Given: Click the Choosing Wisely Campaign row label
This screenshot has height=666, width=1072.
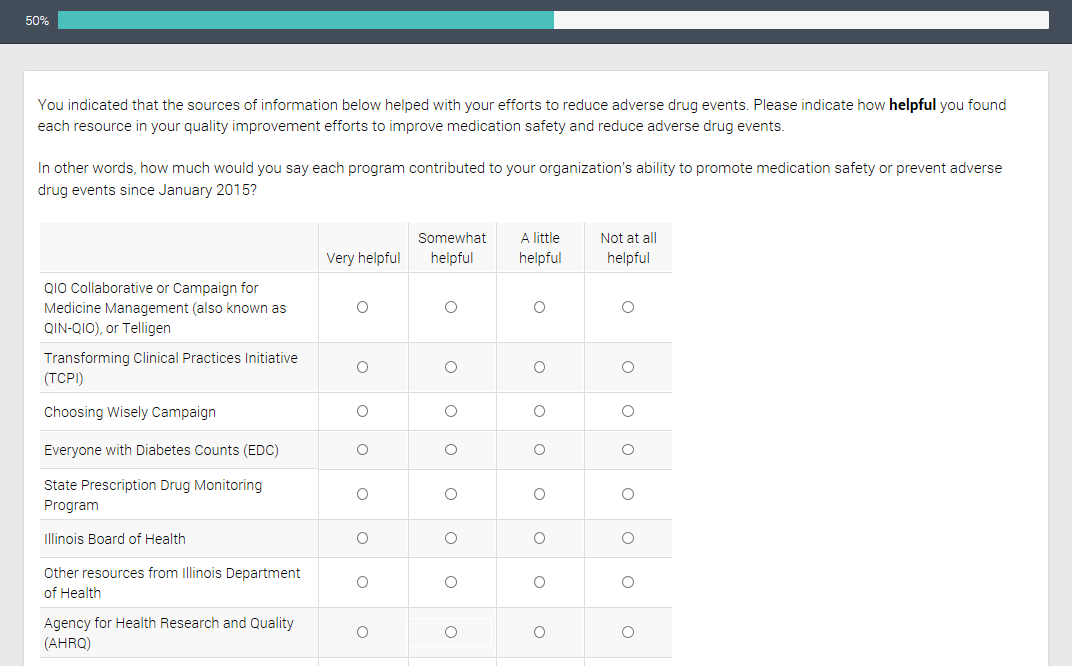Looking at the screenshot, I should [x=130, y=412].
